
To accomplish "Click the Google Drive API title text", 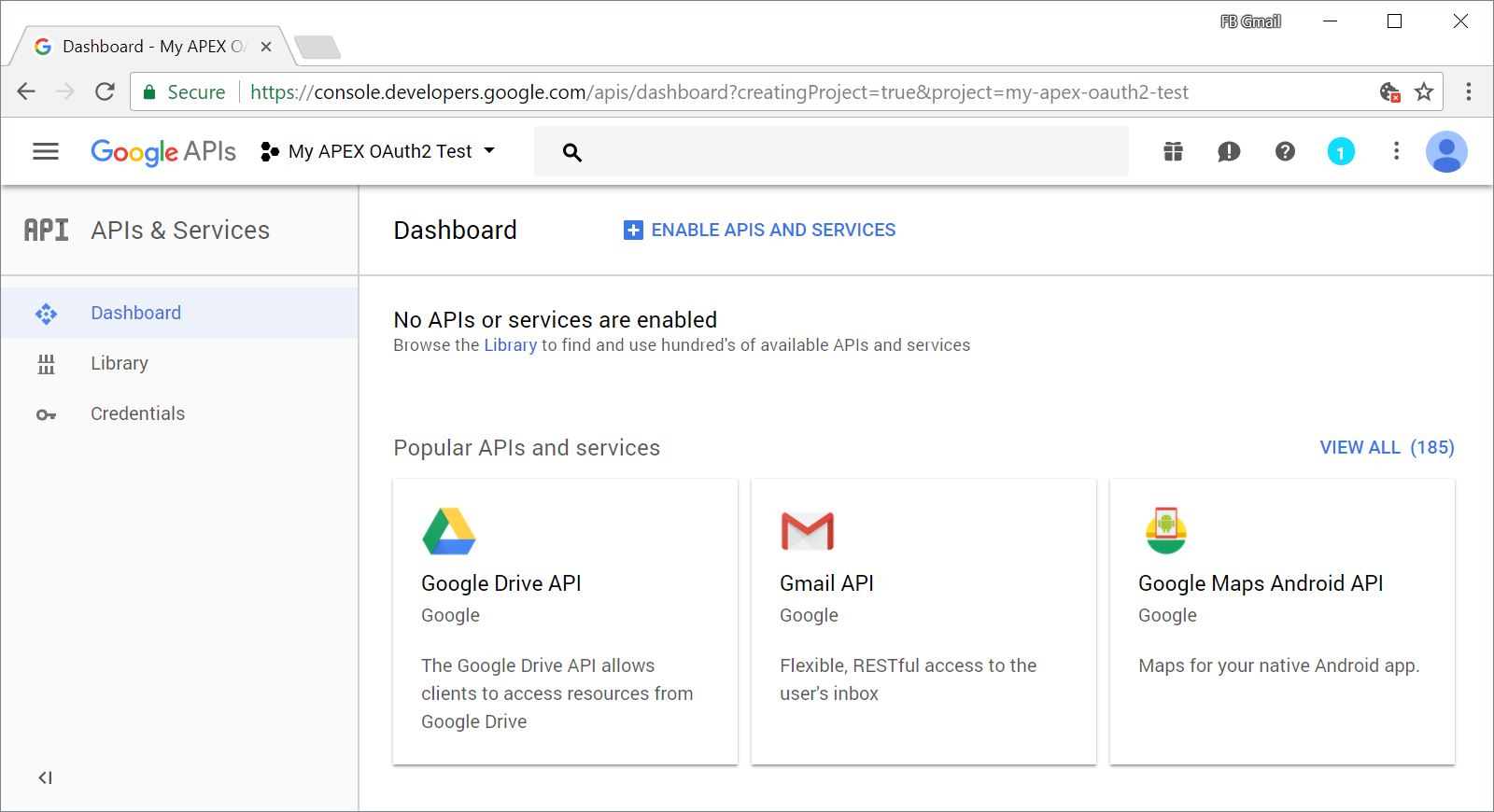I will click(501, 583).
